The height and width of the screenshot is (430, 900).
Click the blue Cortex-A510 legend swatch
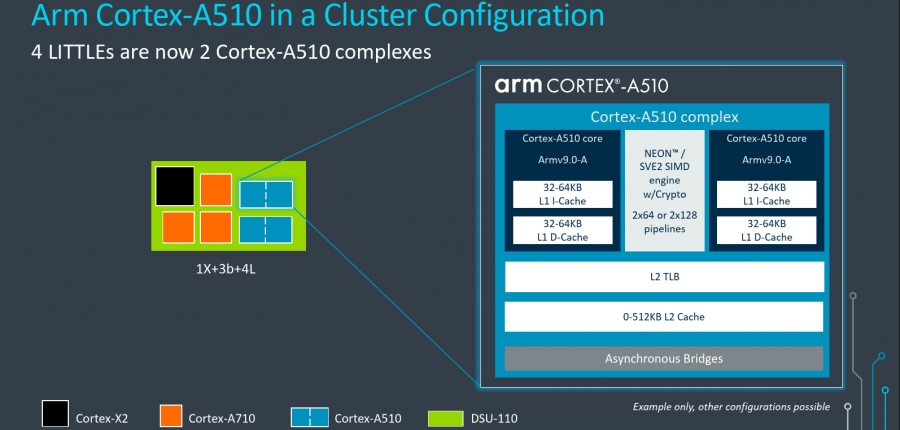(310, 417)
